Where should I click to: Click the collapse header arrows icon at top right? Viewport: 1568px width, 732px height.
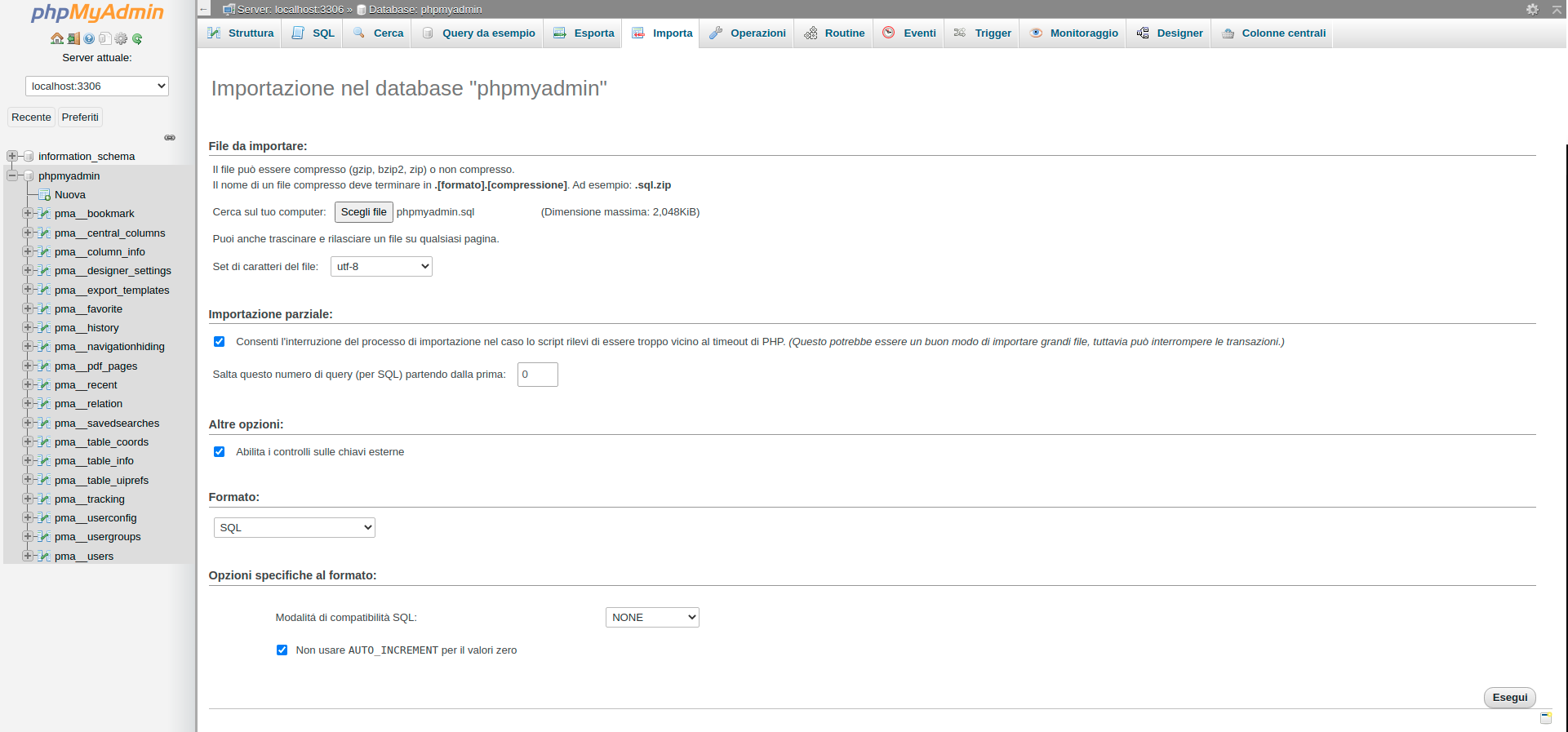coord(1557,9)
